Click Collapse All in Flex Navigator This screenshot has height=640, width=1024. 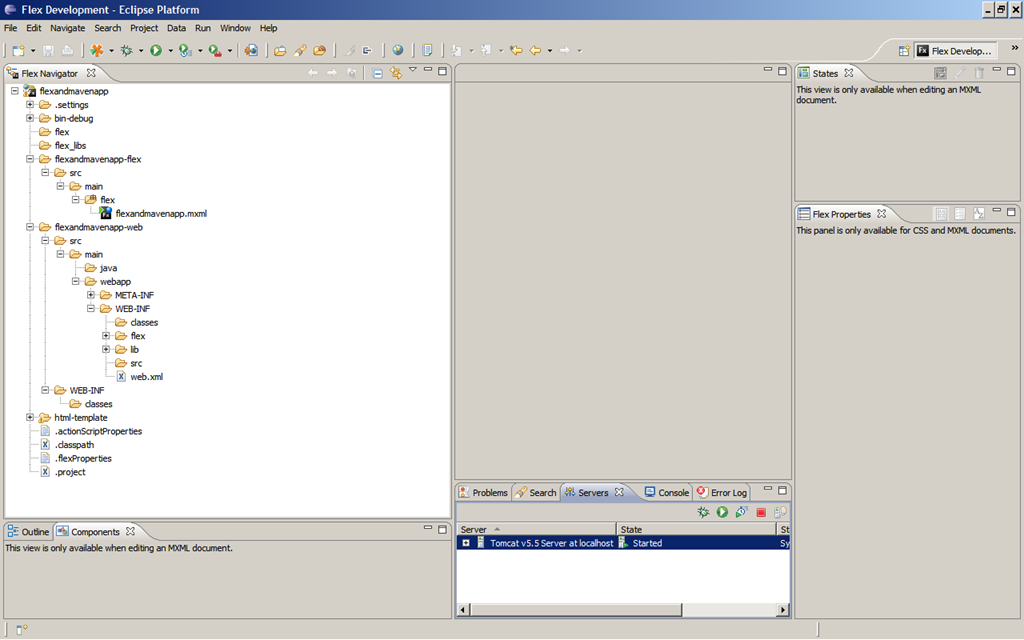pos(377,73)
